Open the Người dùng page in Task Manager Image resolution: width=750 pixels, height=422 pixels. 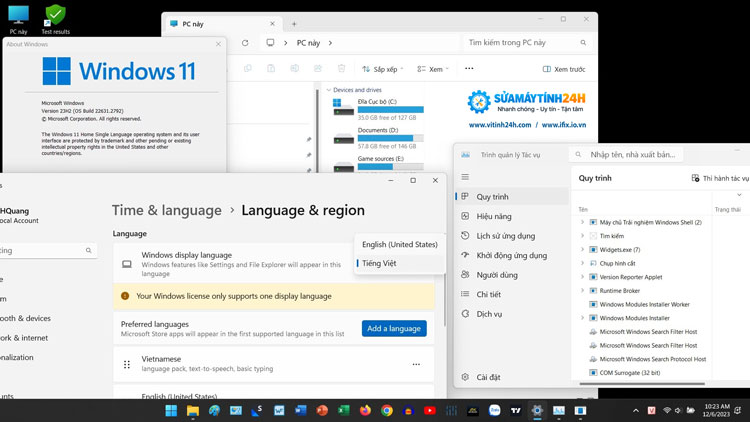512,275
